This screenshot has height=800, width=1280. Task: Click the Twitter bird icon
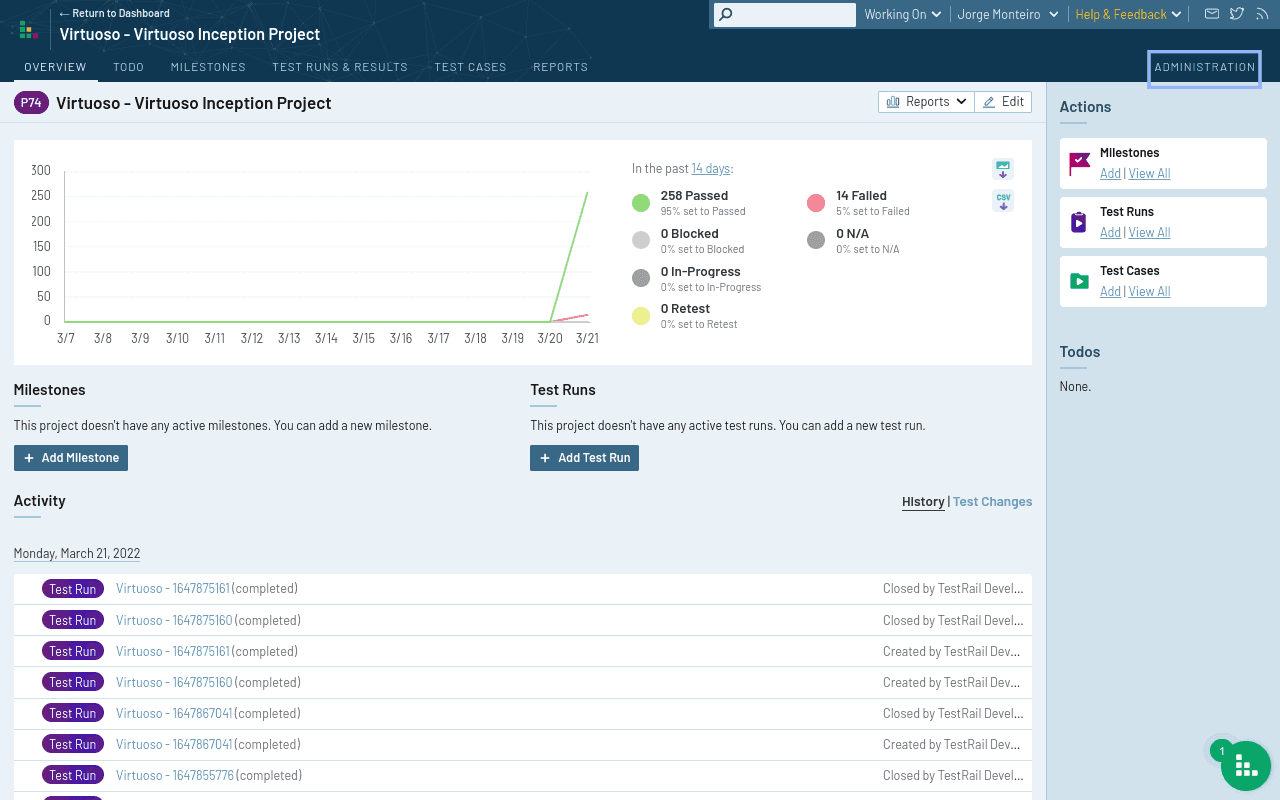point(1239,15)
